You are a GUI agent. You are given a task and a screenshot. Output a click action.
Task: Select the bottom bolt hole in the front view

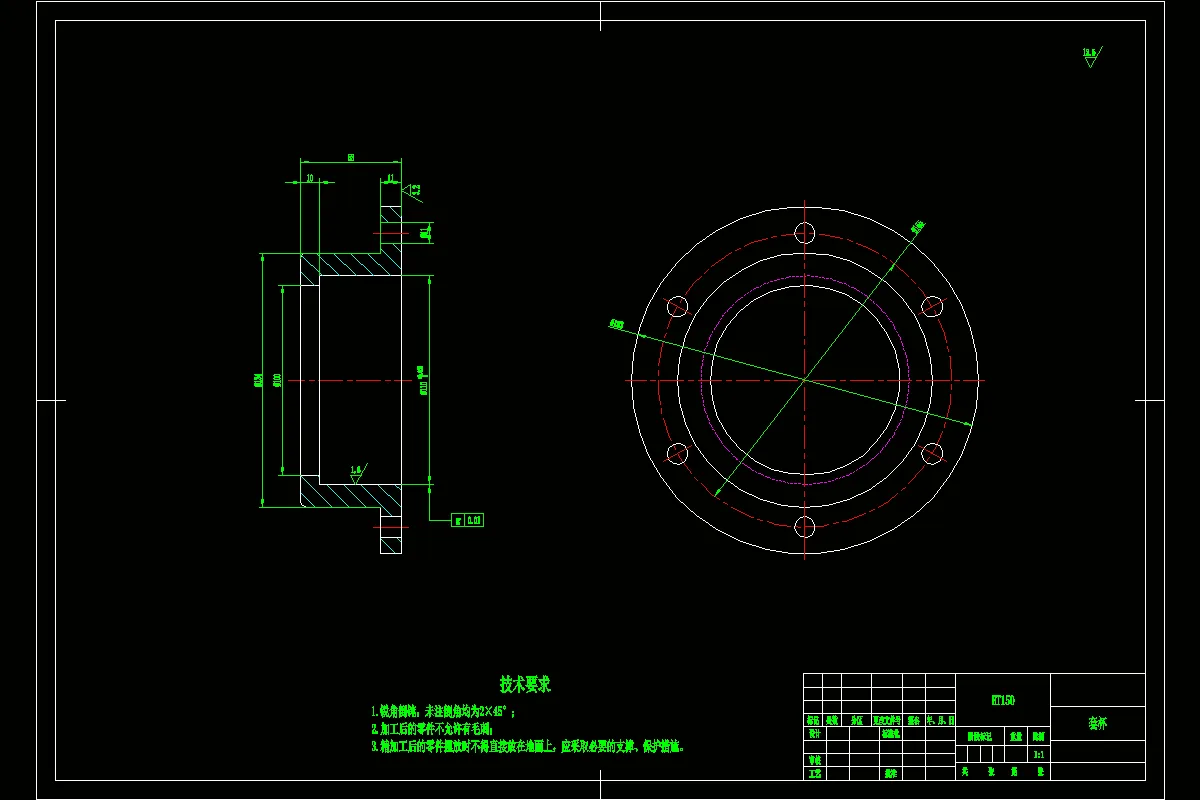coord(805,527)
